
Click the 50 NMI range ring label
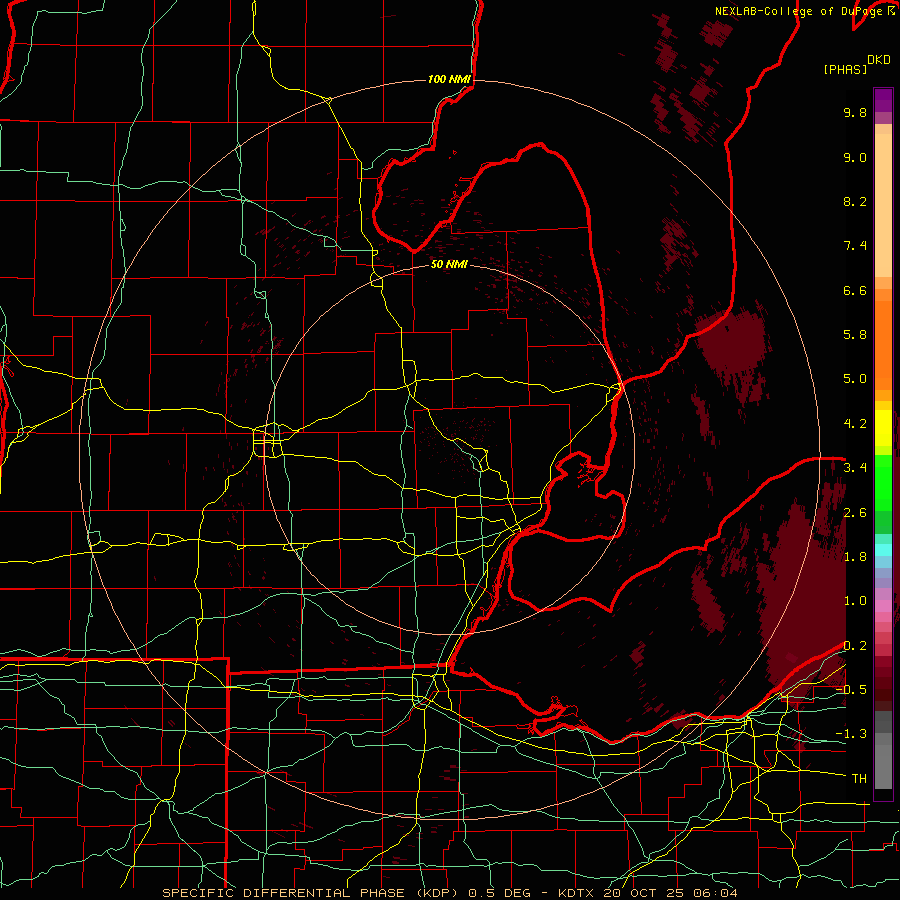[x=449, y=264]
